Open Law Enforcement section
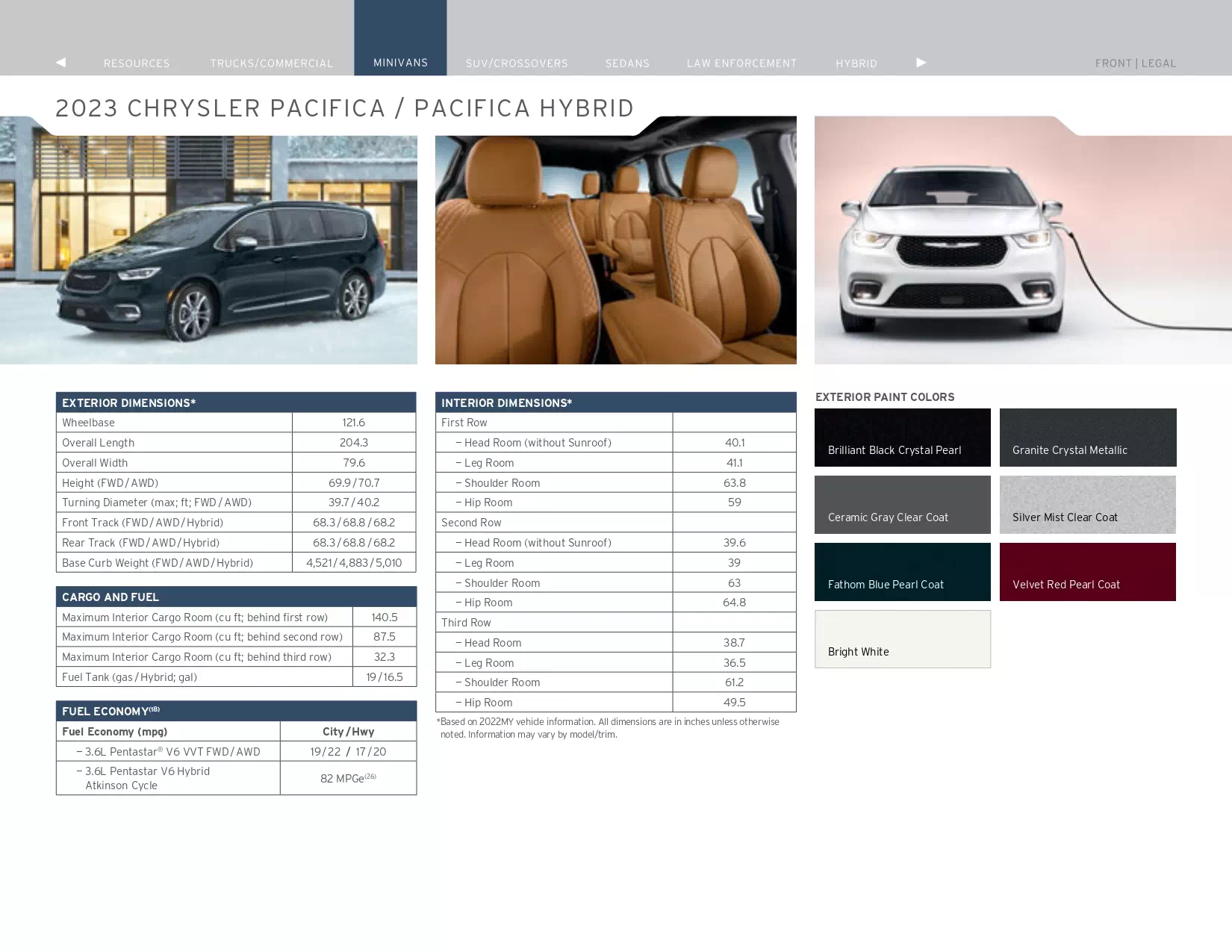Screen dimensions: 1232x952 pyautogui.click(x=741, y=63)
